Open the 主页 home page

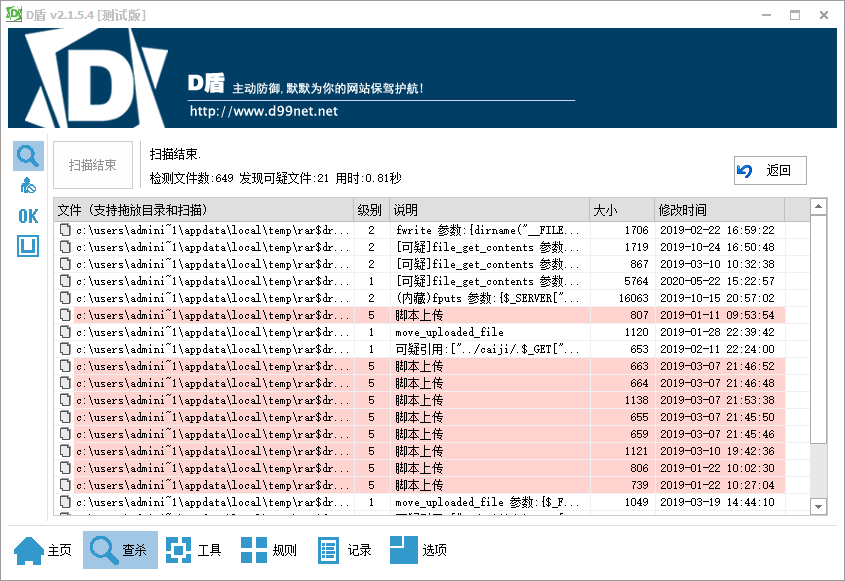coord(40,549)
